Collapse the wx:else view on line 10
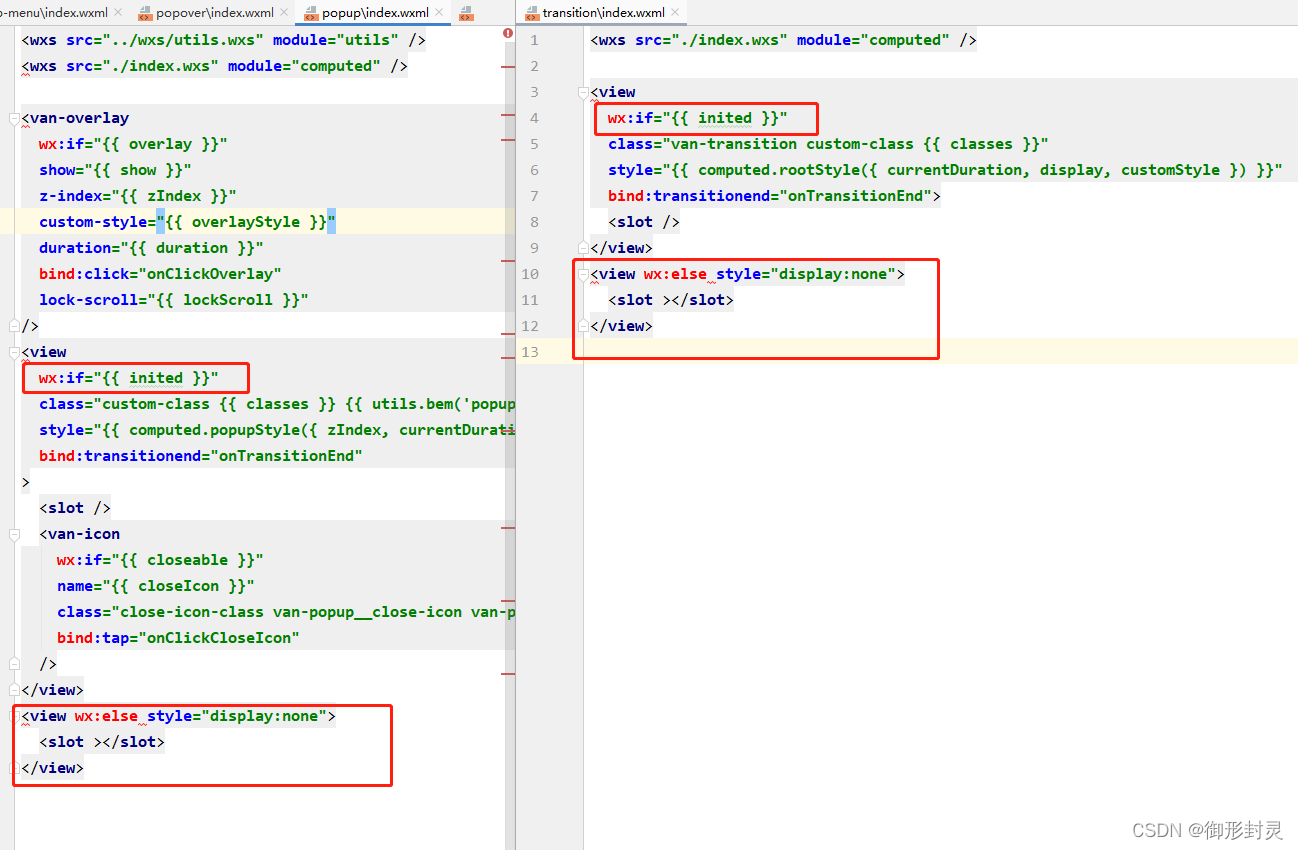This screenshot has width=1298, height=850. 584,274
